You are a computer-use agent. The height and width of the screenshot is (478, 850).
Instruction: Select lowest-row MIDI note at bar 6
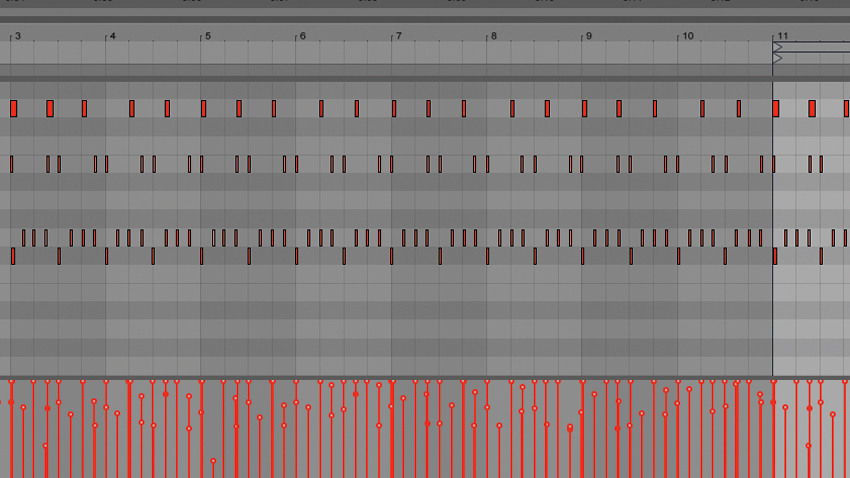pos(297,256)
